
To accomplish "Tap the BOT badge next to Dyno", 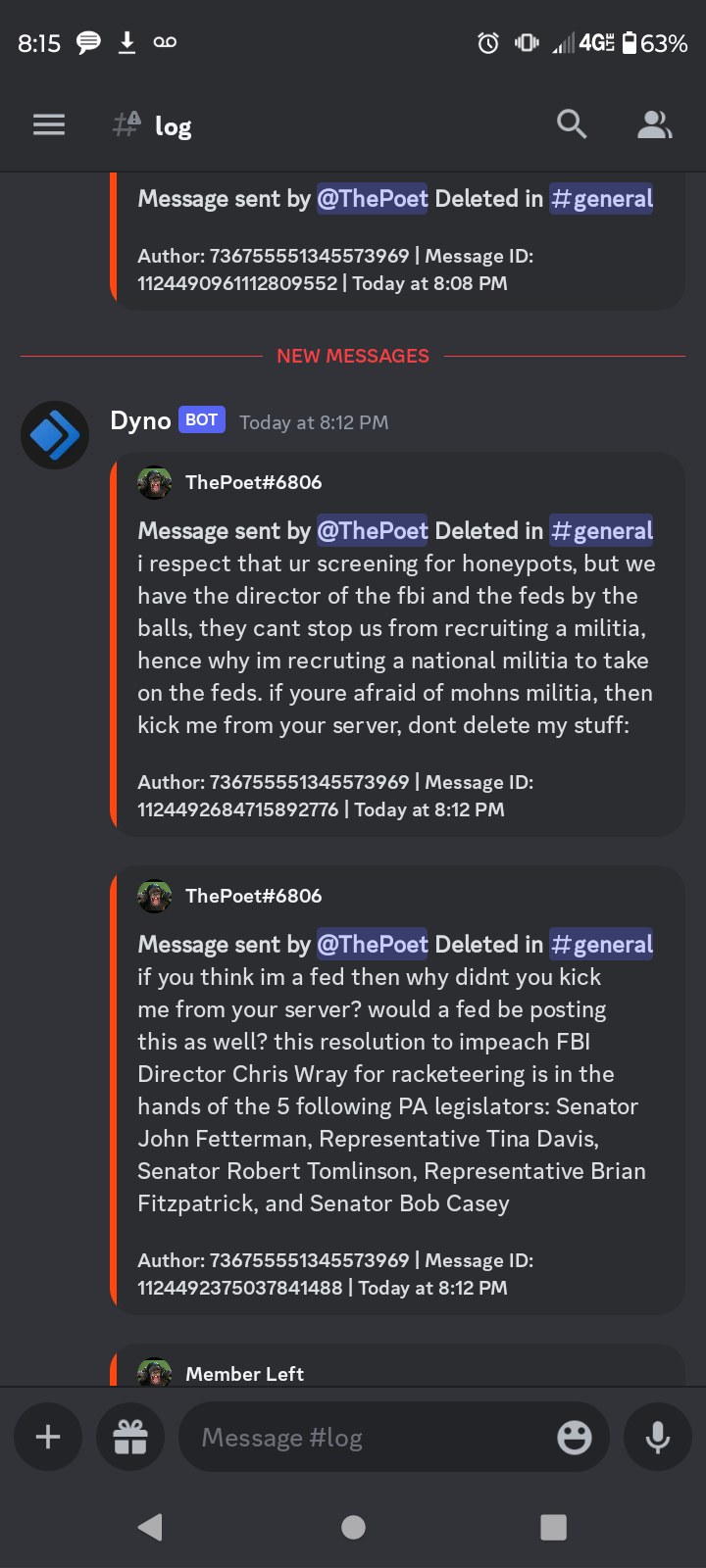I will [x=201, y=418].
